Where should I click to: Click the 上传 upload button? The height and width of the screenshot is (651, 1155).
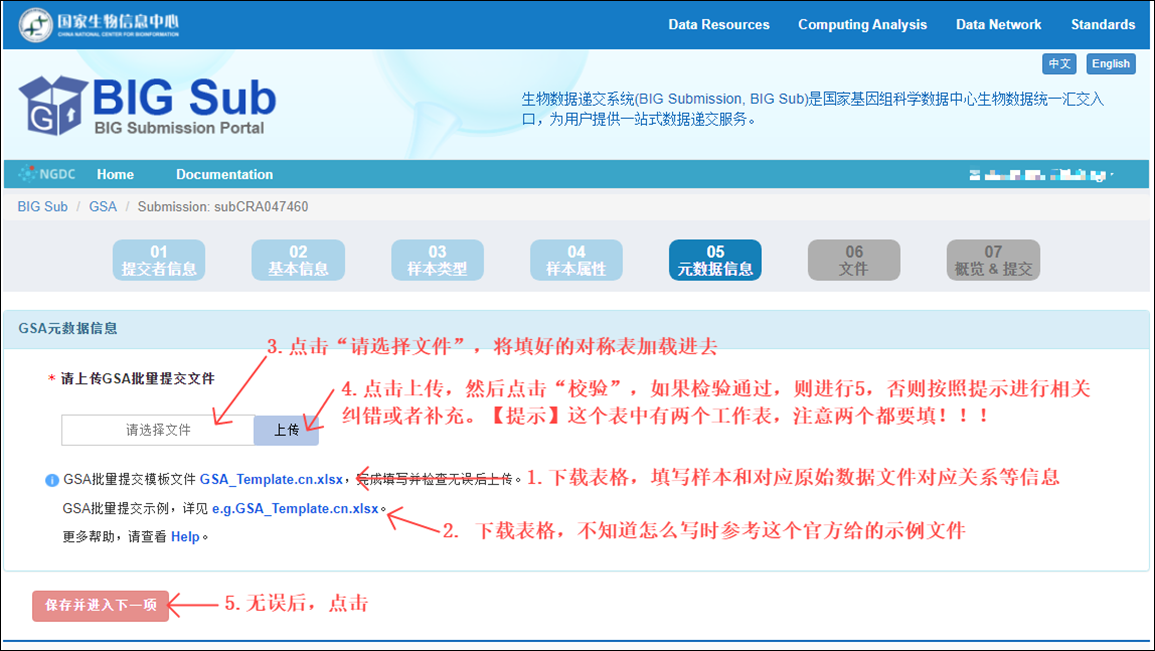(x=286, y=430)
